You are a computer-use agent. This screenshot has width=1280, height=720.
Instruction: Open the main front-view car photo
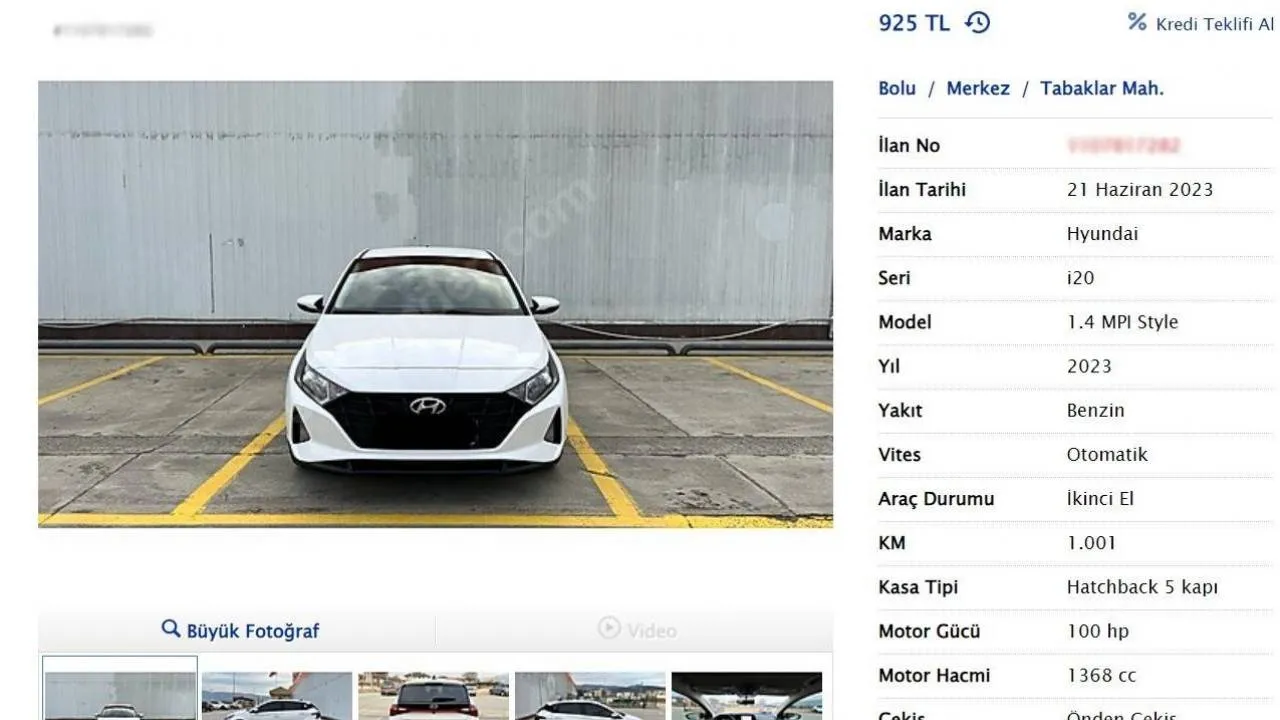[x=435, y=303]
